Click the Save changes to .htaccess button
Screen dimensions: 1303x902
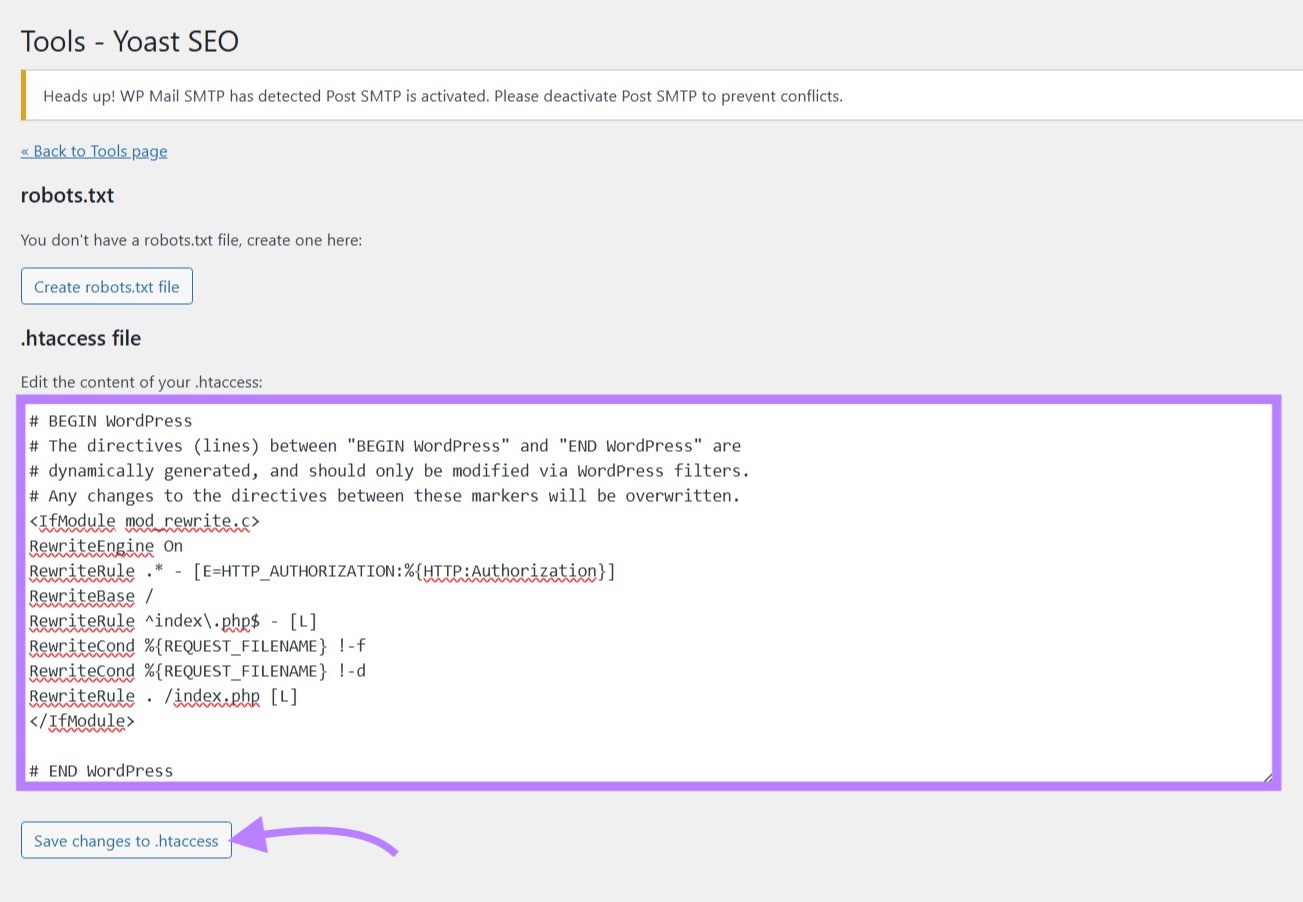[x=125, y=840]
